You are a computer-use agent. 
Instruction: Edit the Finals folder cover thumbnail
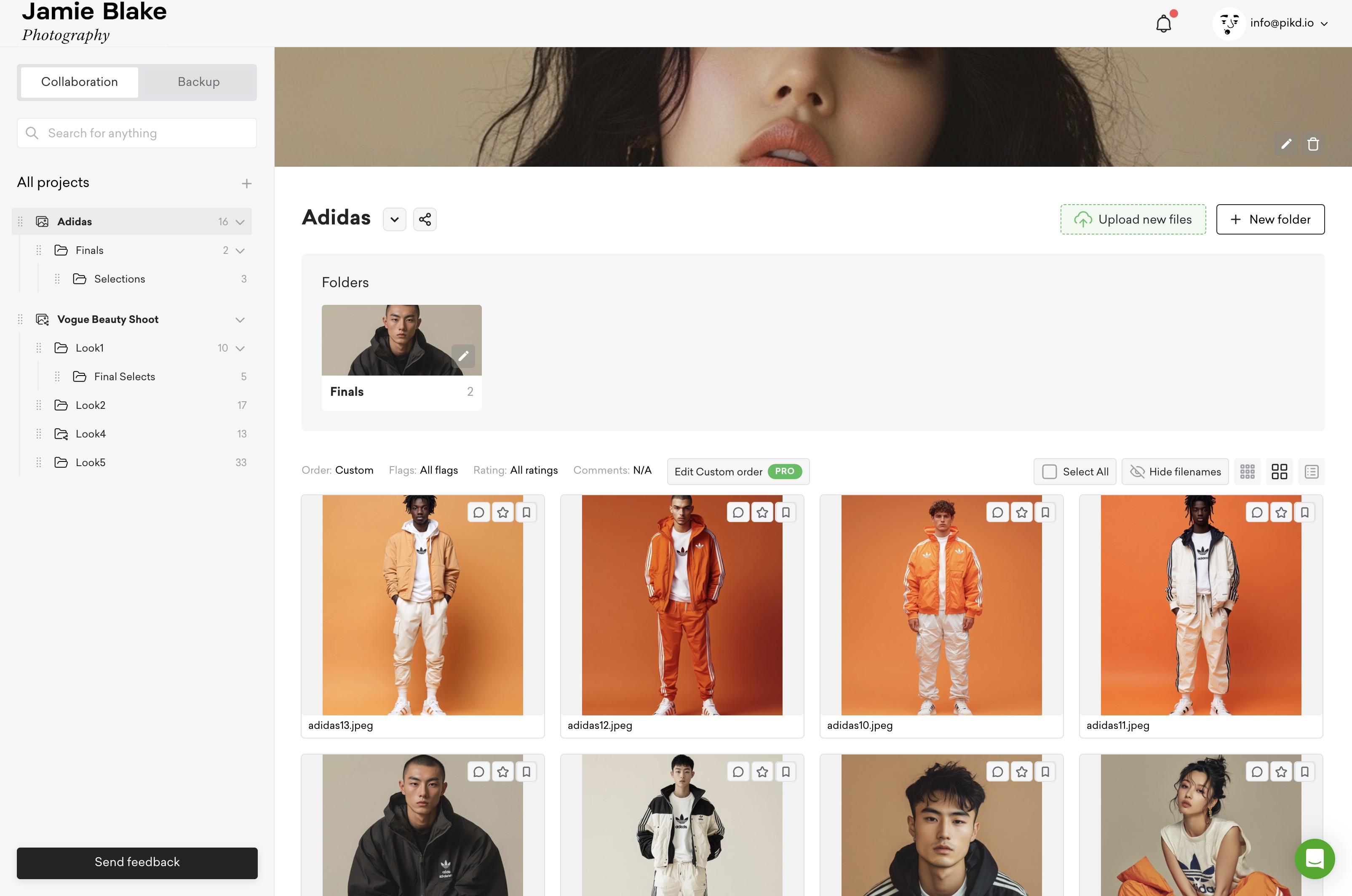coord(463,356)
